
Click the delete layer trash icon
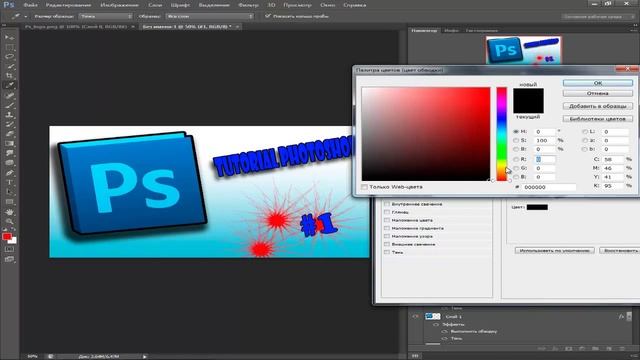point(622,349)
